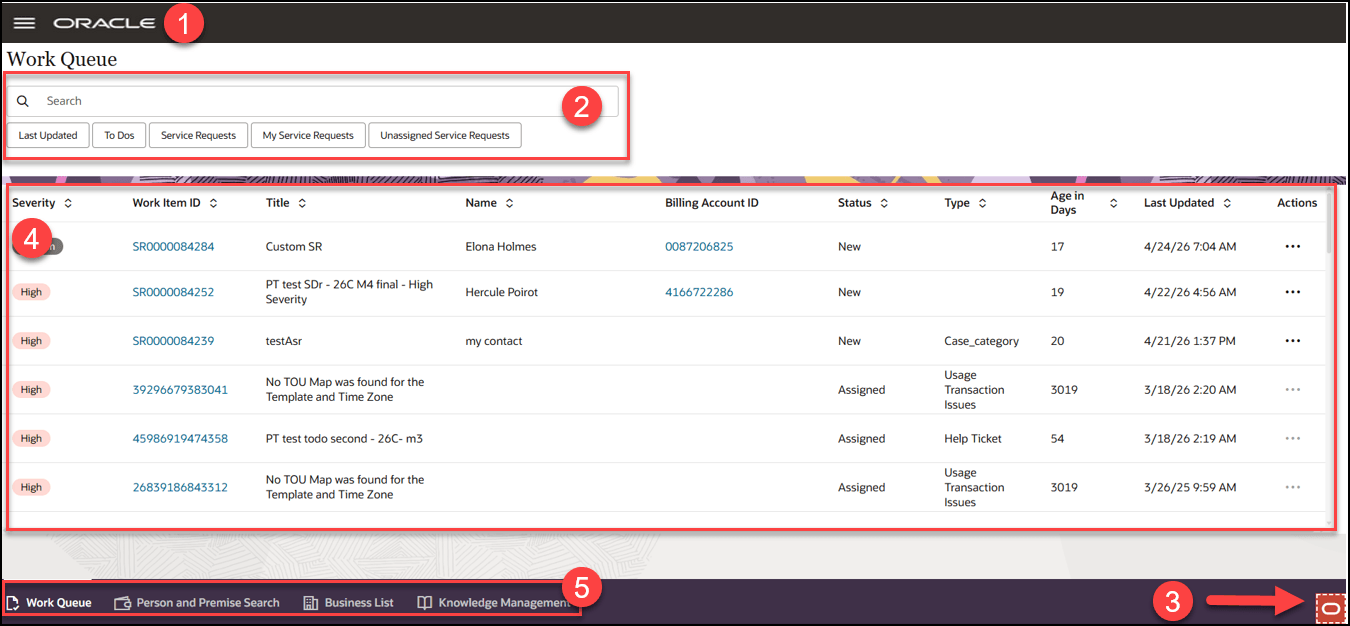The height and width of the screenshot is (626, 1350).
Task: Open actions menu for SR0000084284 row
Action: click(1292, 246)
